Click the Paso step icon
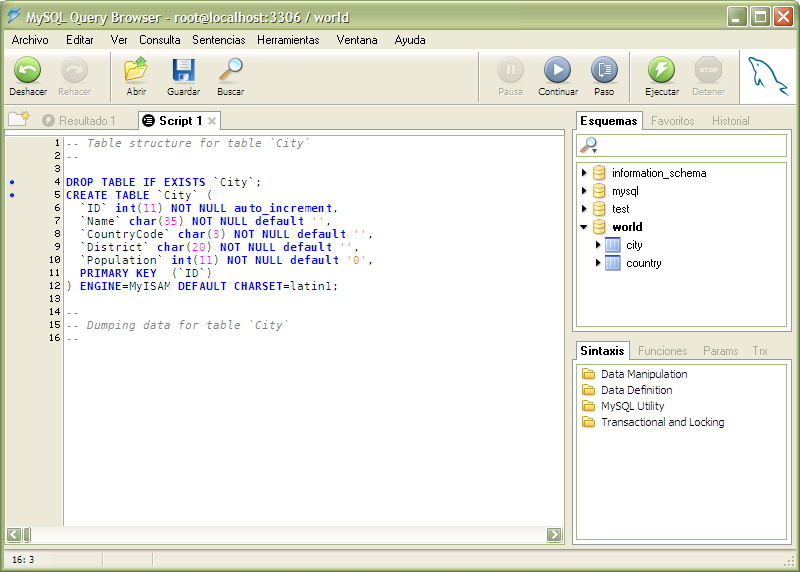 point(604,70)
